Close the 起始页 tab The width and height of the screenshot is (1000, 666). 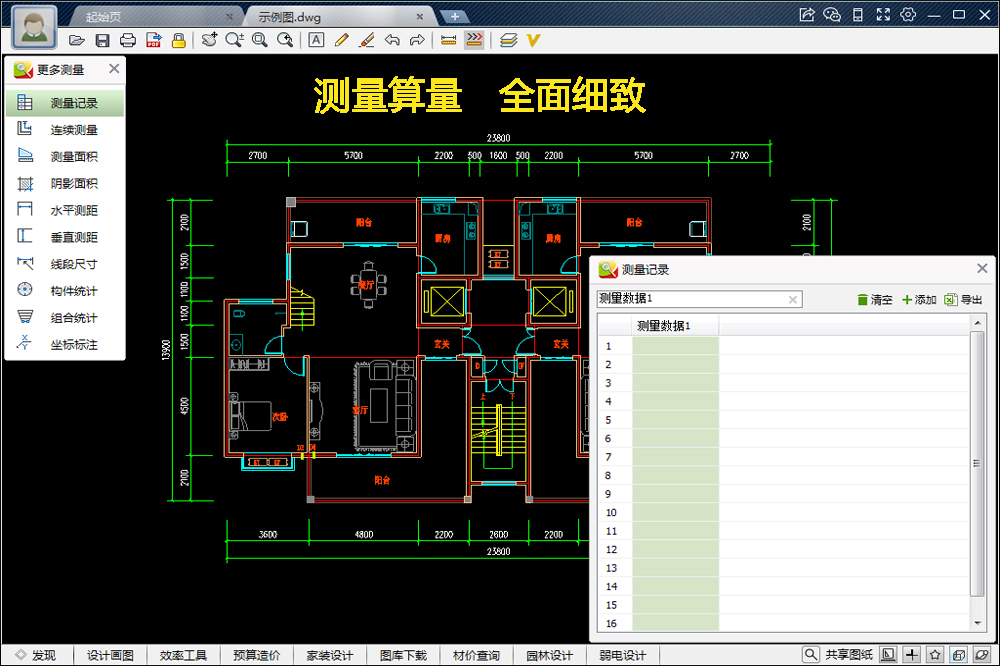[x=230, y=17]
